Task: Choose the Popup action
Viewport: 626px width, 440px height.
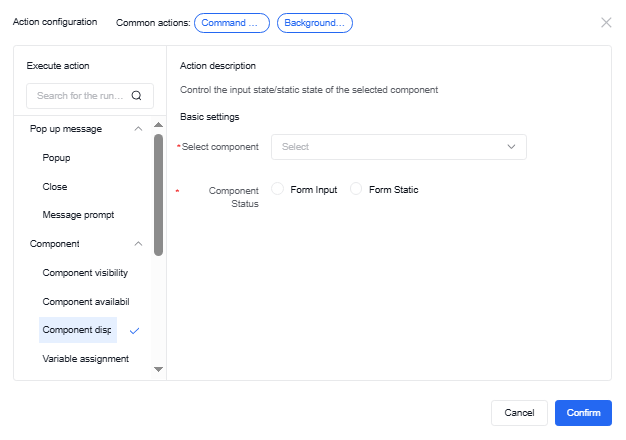Action: click(x=56, y=158)
